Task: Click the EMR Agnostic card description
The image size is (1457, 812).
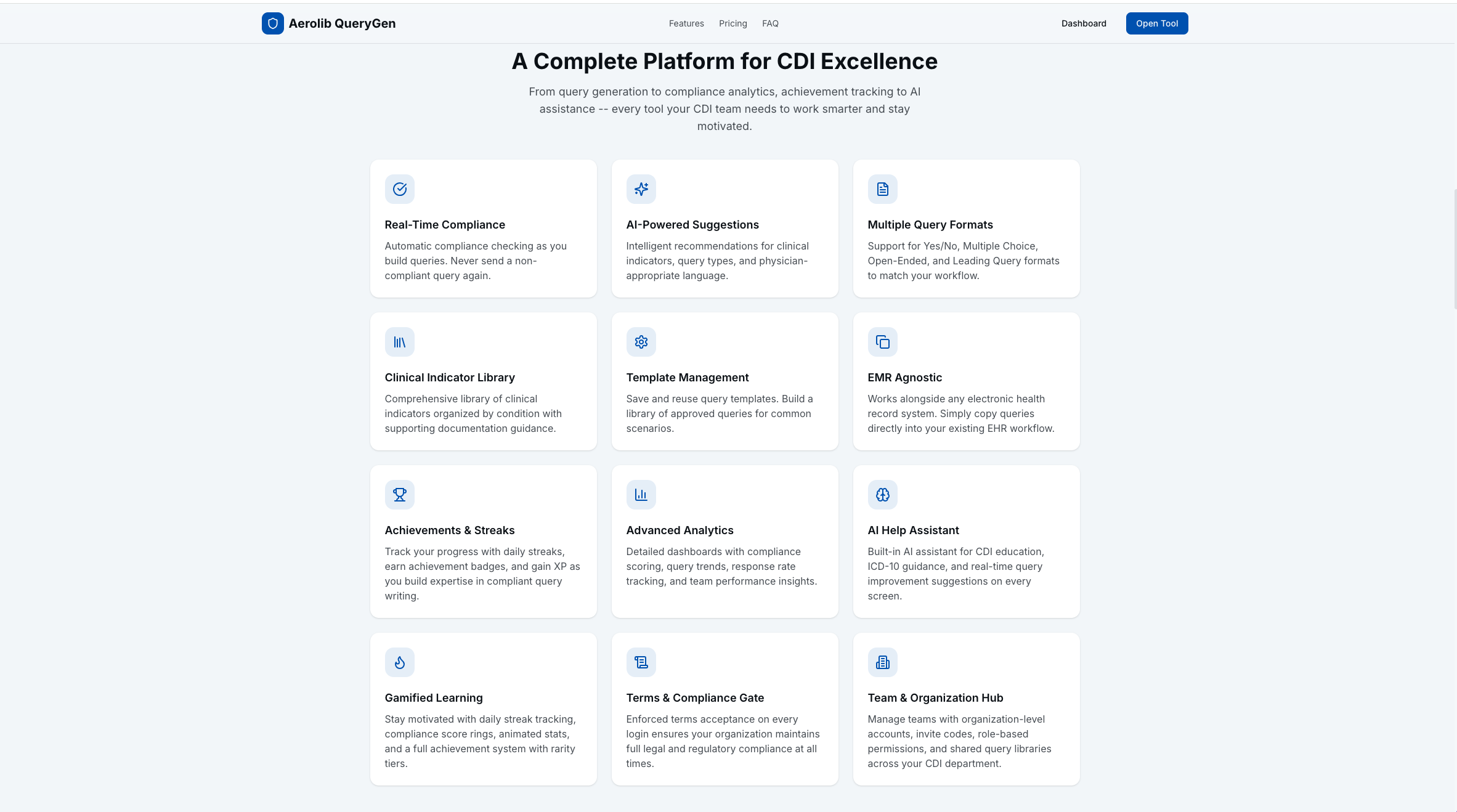Action: tap(962, 413)
